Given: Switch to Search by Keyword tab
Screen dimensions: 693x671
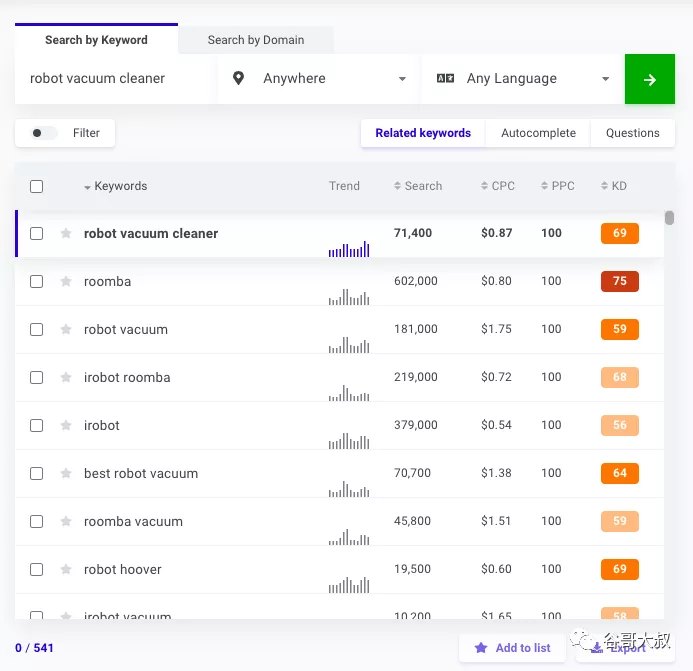Looking at the screenshot, I should click(96, 39).
